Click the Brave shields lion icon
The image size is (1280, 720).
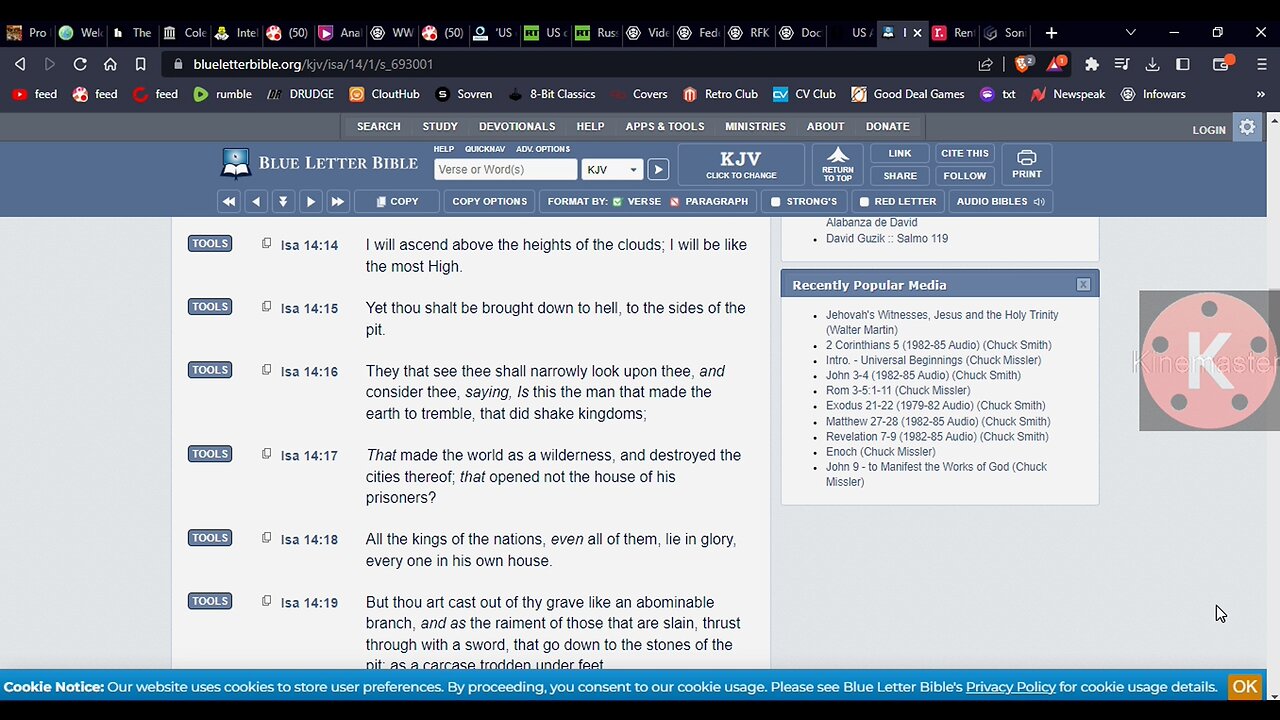1023,64
